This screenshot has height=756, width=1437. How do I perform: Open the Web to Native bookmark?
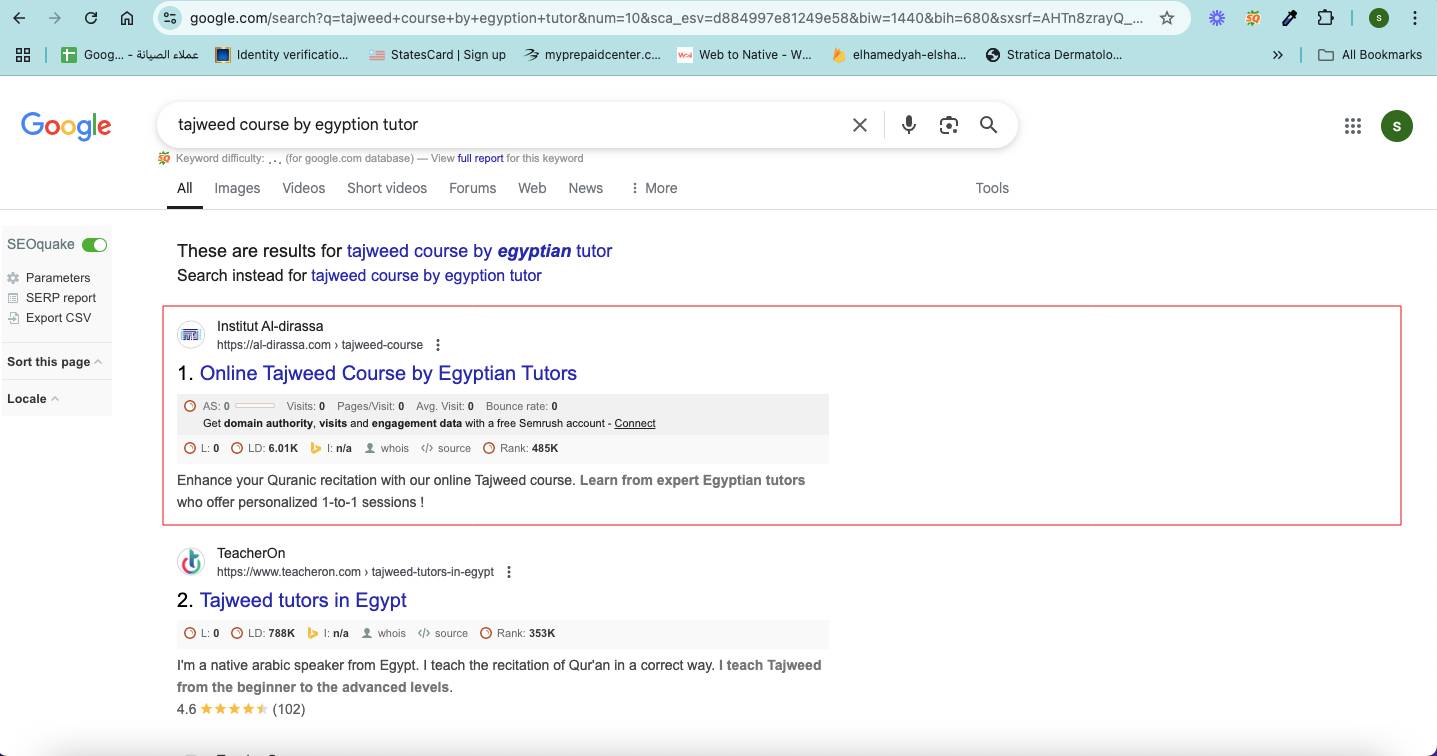745,55
